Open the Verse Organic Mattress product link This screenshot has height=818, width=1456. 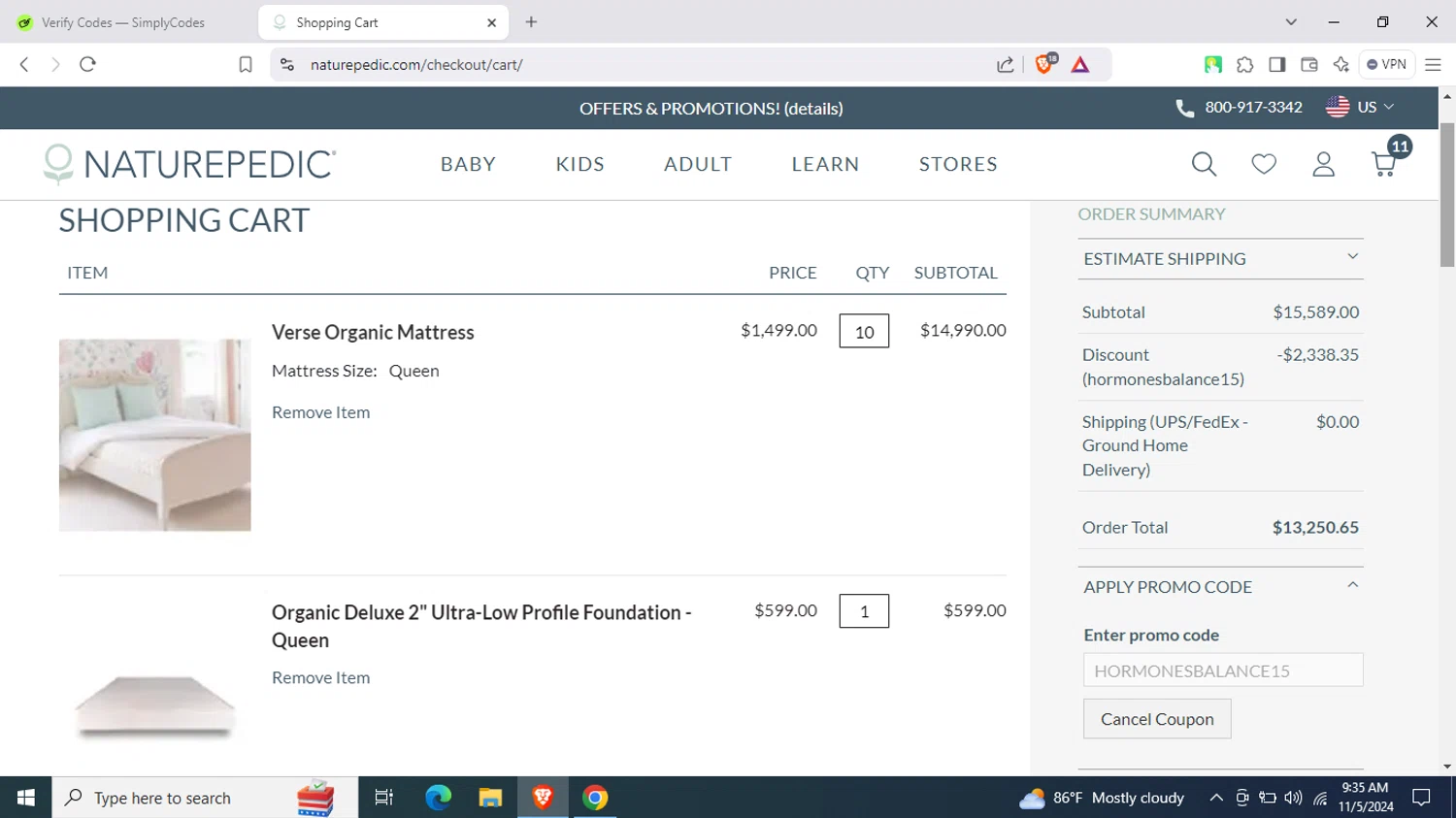click(x=373, y=332)
